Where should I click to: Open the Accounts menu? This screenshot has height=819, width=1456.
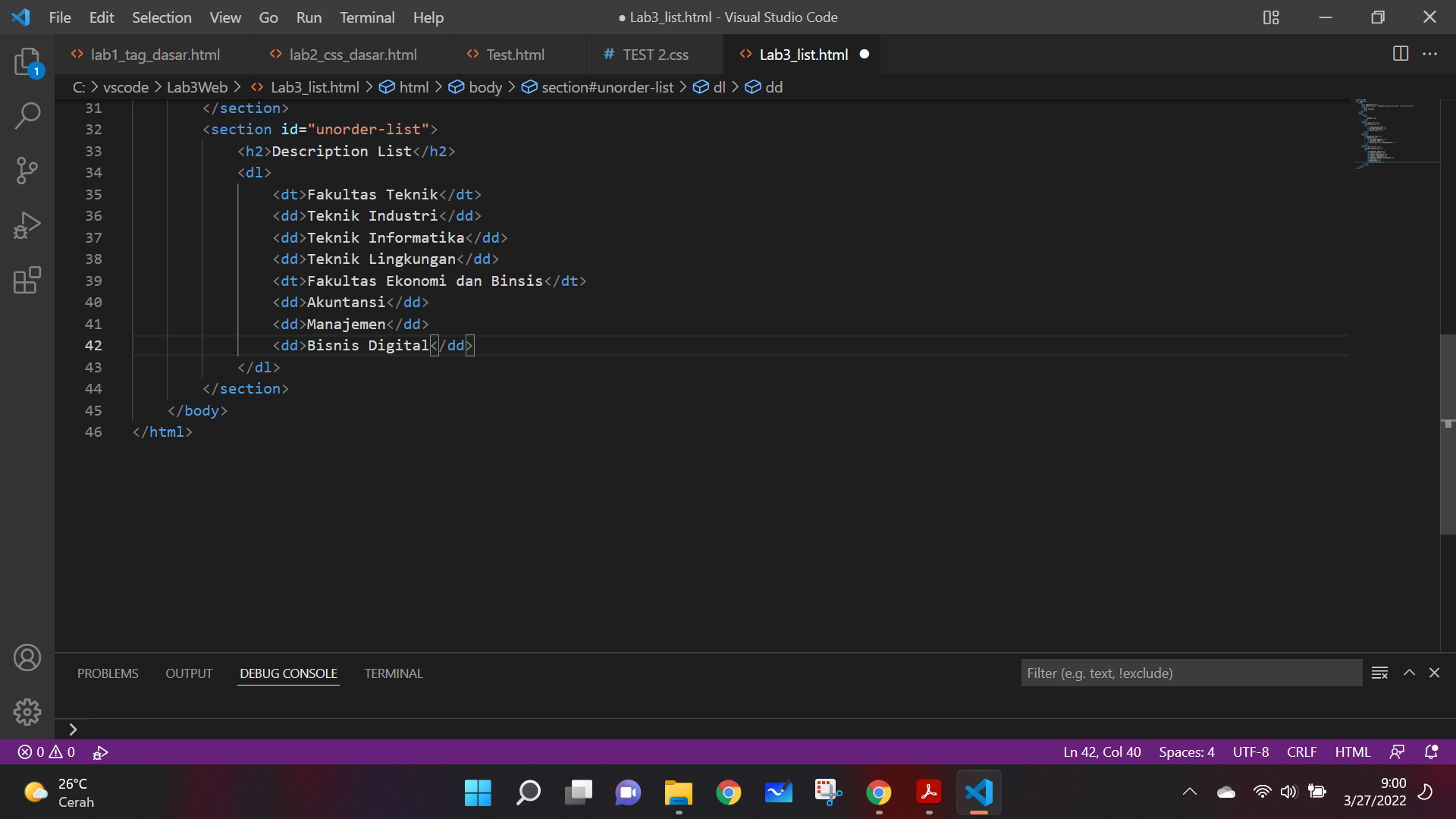(x=27, y=657)
